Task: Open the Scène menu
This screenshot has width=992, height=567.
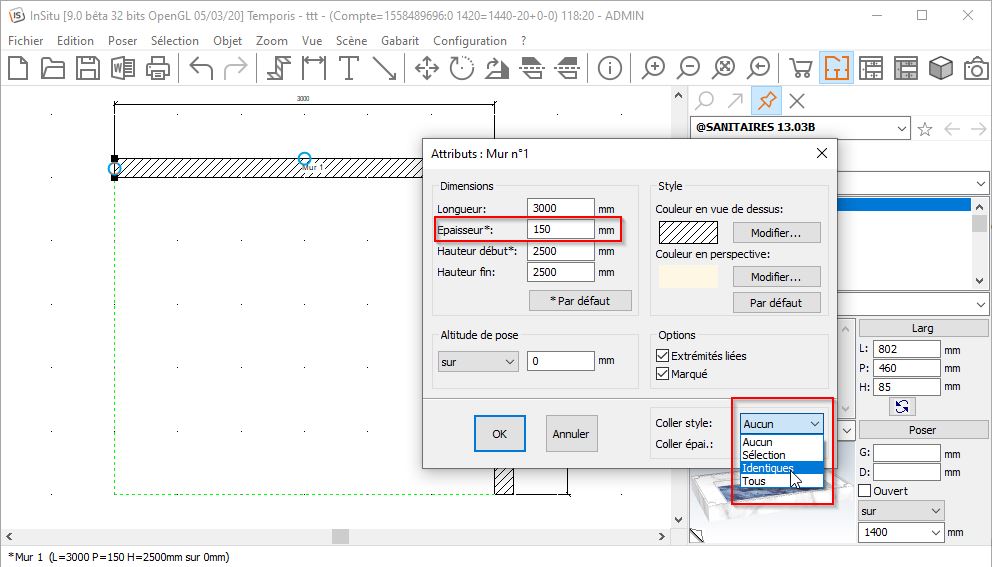Action: click(351, 41)
